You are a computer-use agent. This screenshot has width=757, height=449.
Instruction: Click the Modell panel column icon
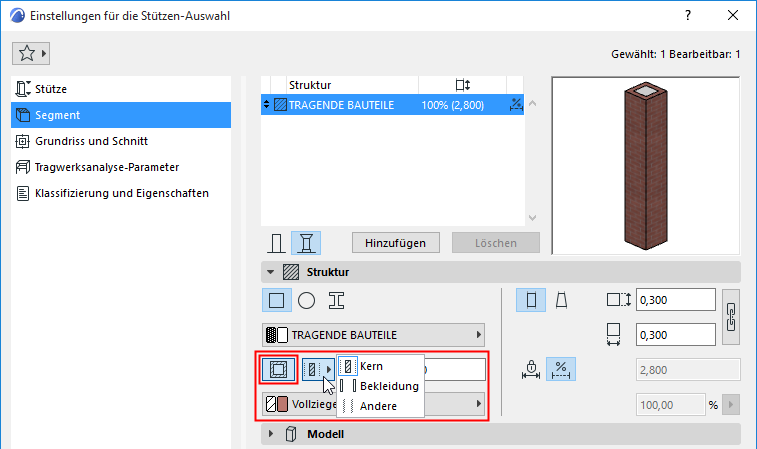coord(291,434)
